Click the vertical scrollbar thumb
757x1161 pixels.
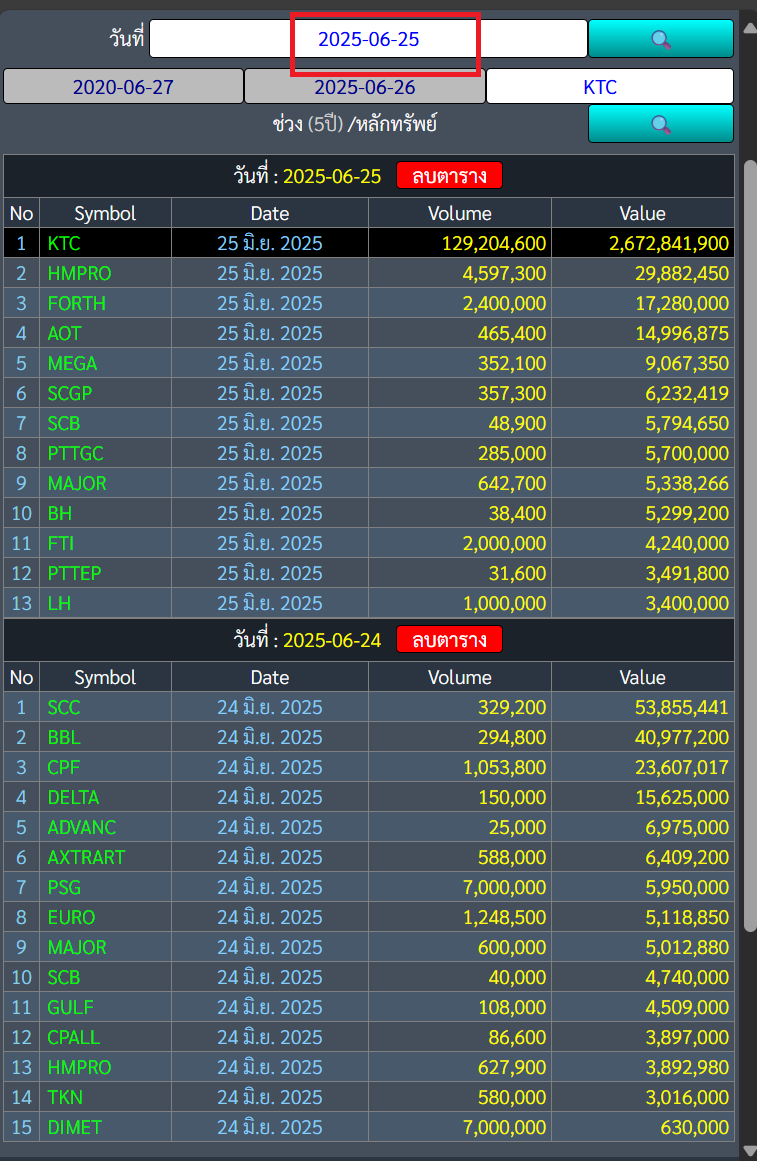coord(750,545)
